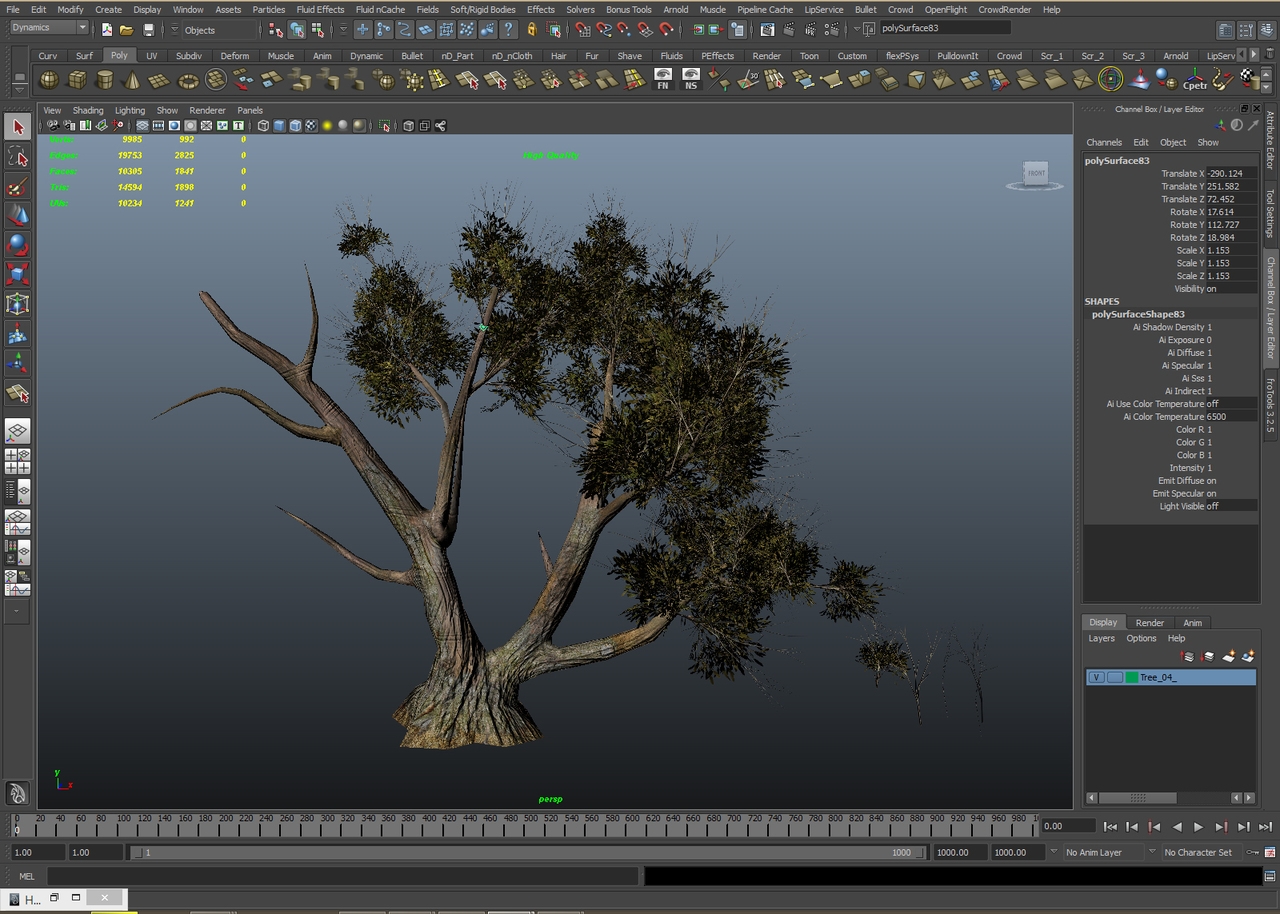
Task: Click the Tree_04_ layer green color swatch
Action: click(1132, 677)
